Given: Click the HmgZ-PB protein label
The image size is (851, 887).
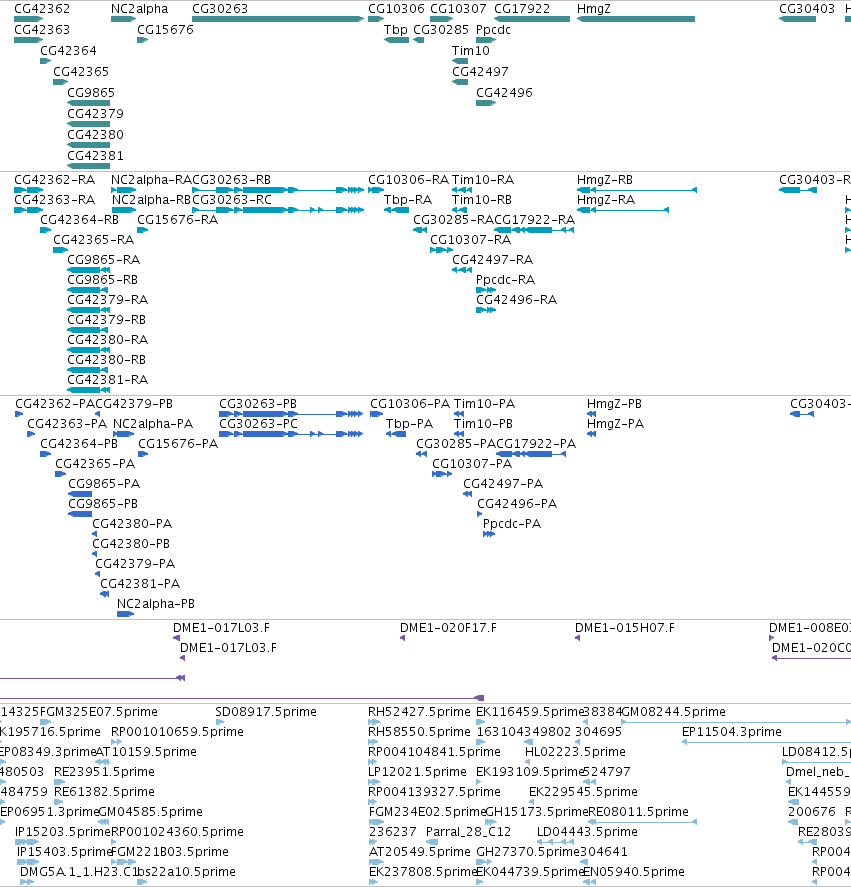Looking at the screenshot, I should click(614, 404).
